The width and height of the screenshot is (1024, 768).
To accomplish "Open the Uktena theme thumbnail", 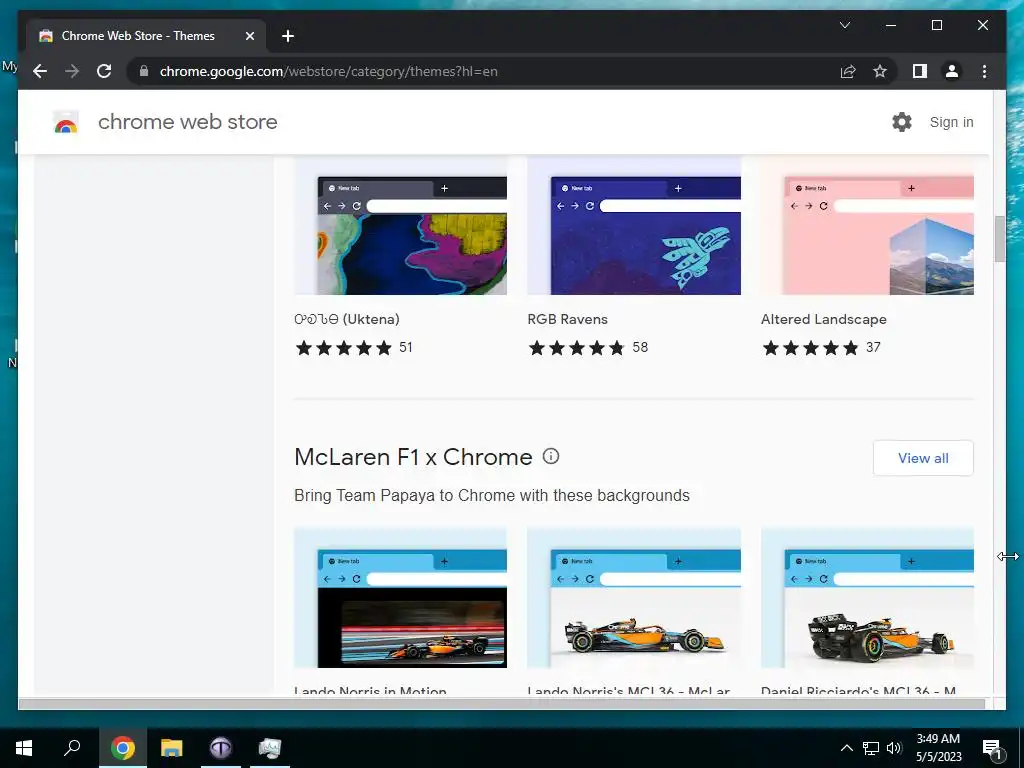I will click(x=400, y=226).
